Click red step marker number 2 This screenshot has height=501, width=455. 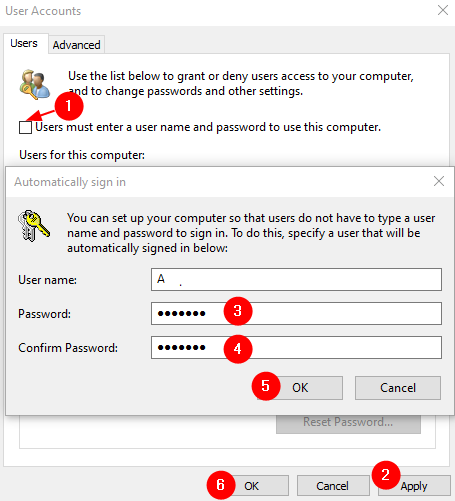point(386,475)
